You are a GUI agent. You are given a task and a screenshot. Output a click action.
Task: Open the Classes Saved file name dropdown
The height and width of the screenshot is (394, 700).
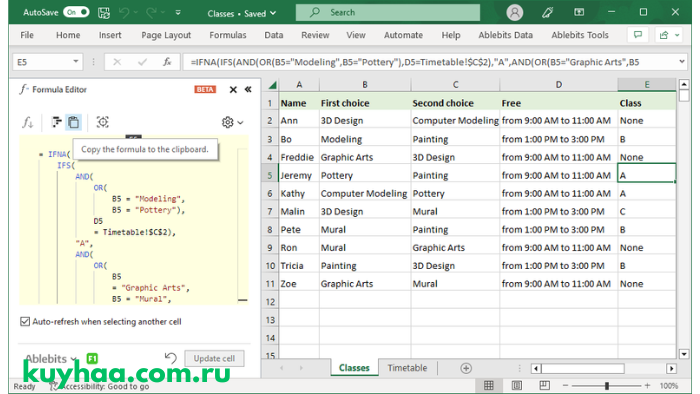(242, 13)
